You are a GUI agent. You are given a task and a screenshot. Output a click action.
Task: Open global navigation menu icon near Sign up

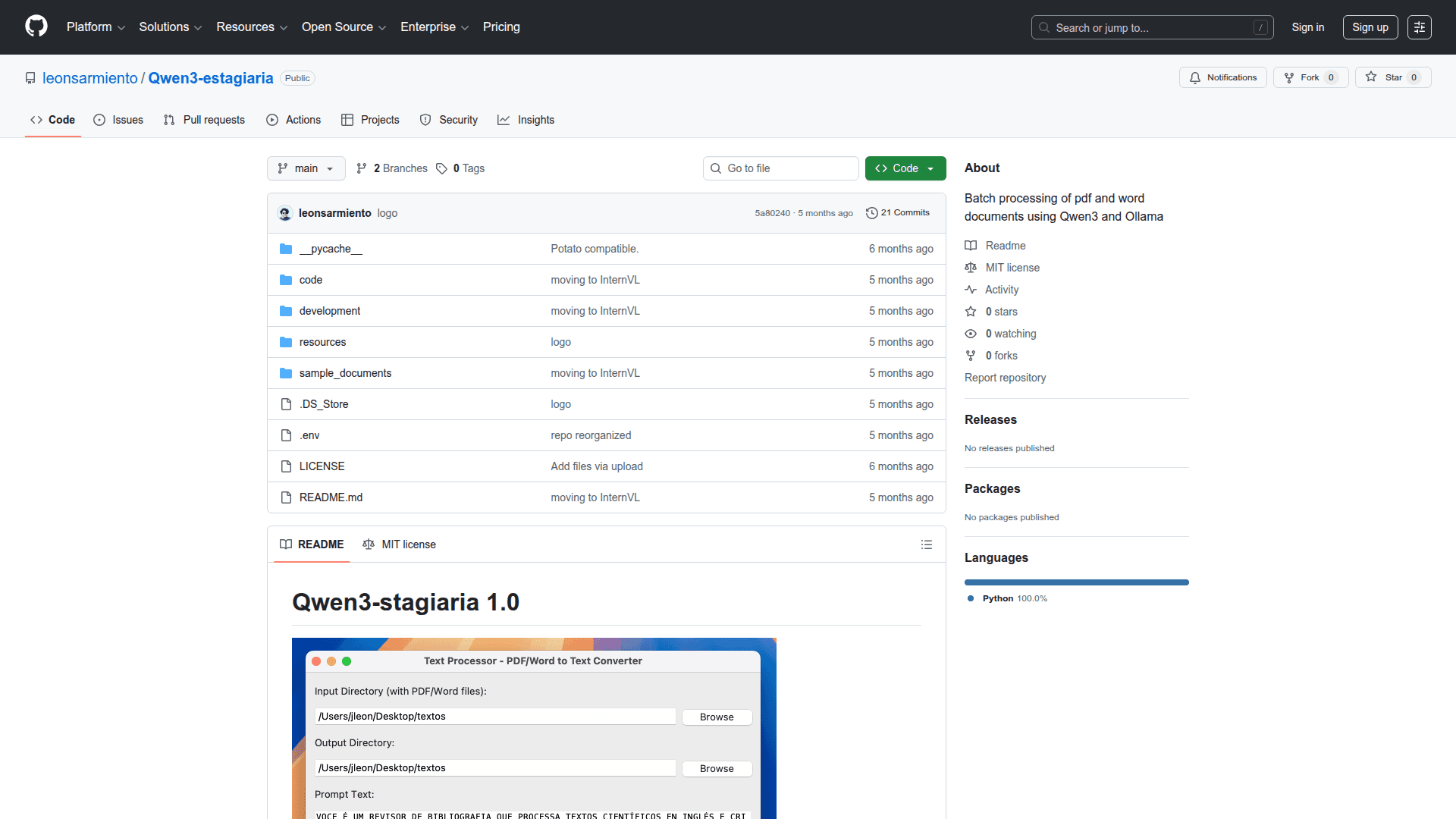(1419, 27)
